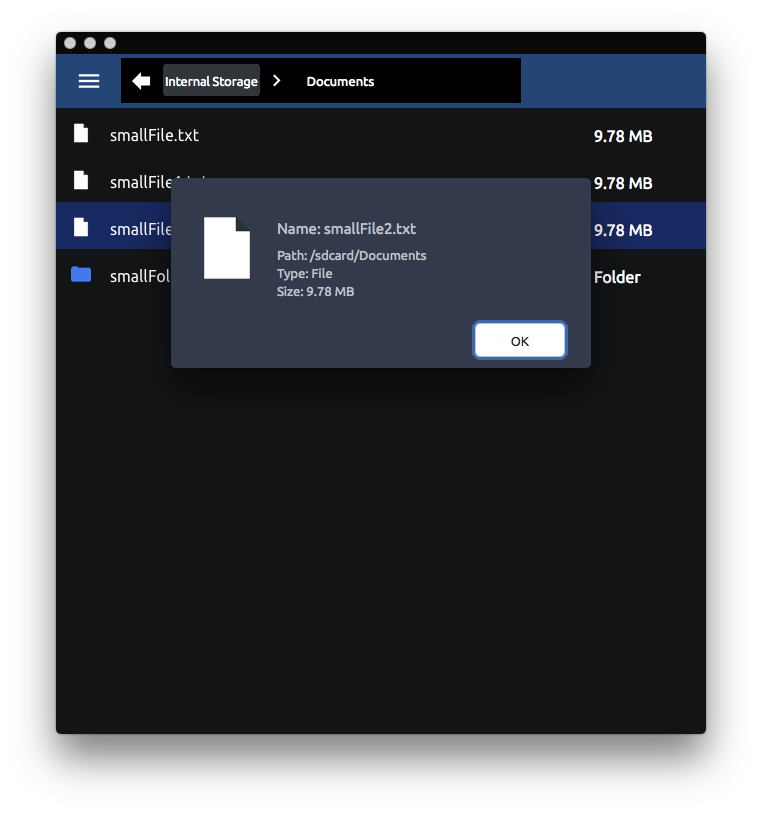This screenshot has height=814, width=762.
Task: Click the smallFile.txt file icon
Action: click(81, 134)
